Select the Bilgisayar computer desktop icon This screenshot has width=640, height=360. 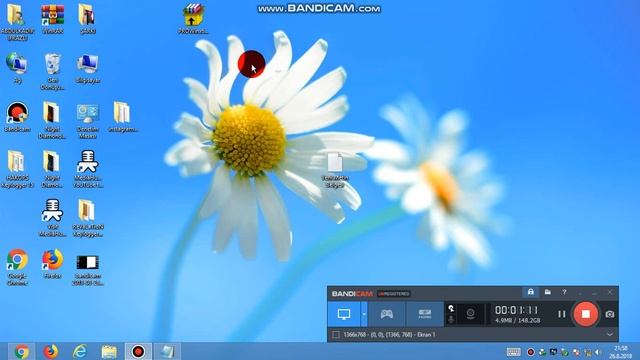click(x=88, y=68)
